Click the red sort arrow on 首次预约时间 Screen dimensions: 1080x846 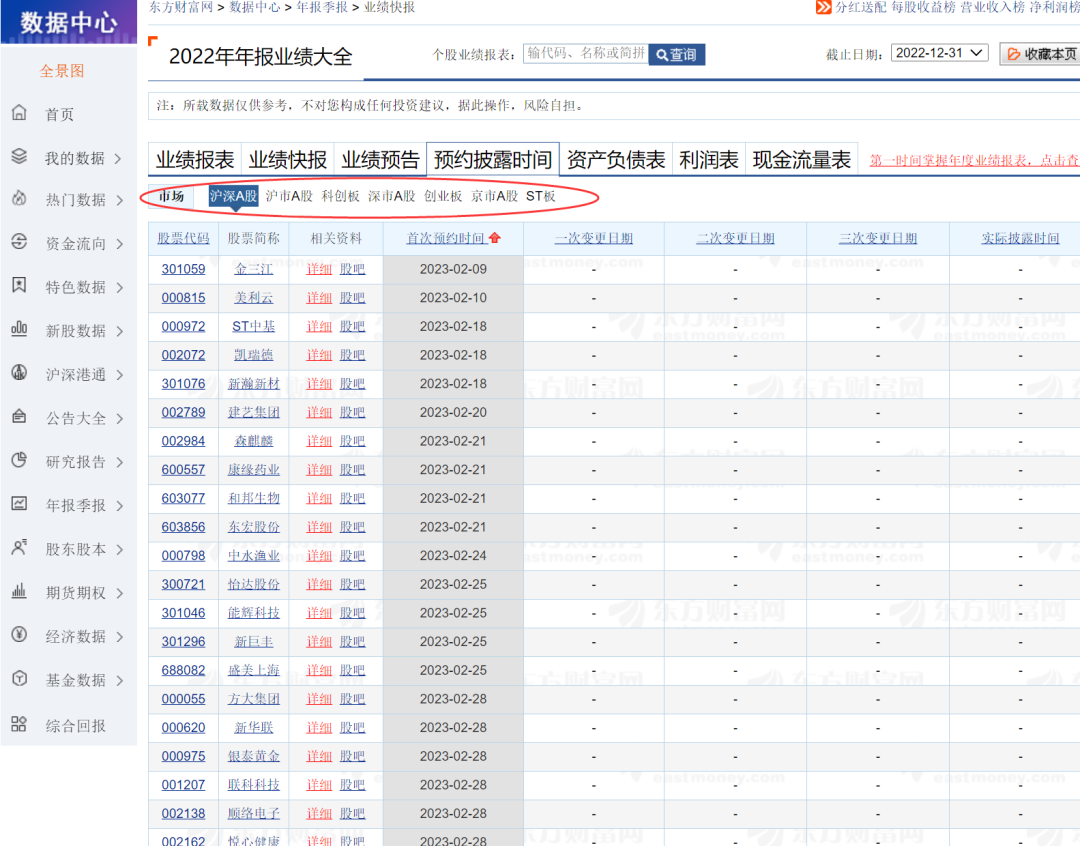495,238
